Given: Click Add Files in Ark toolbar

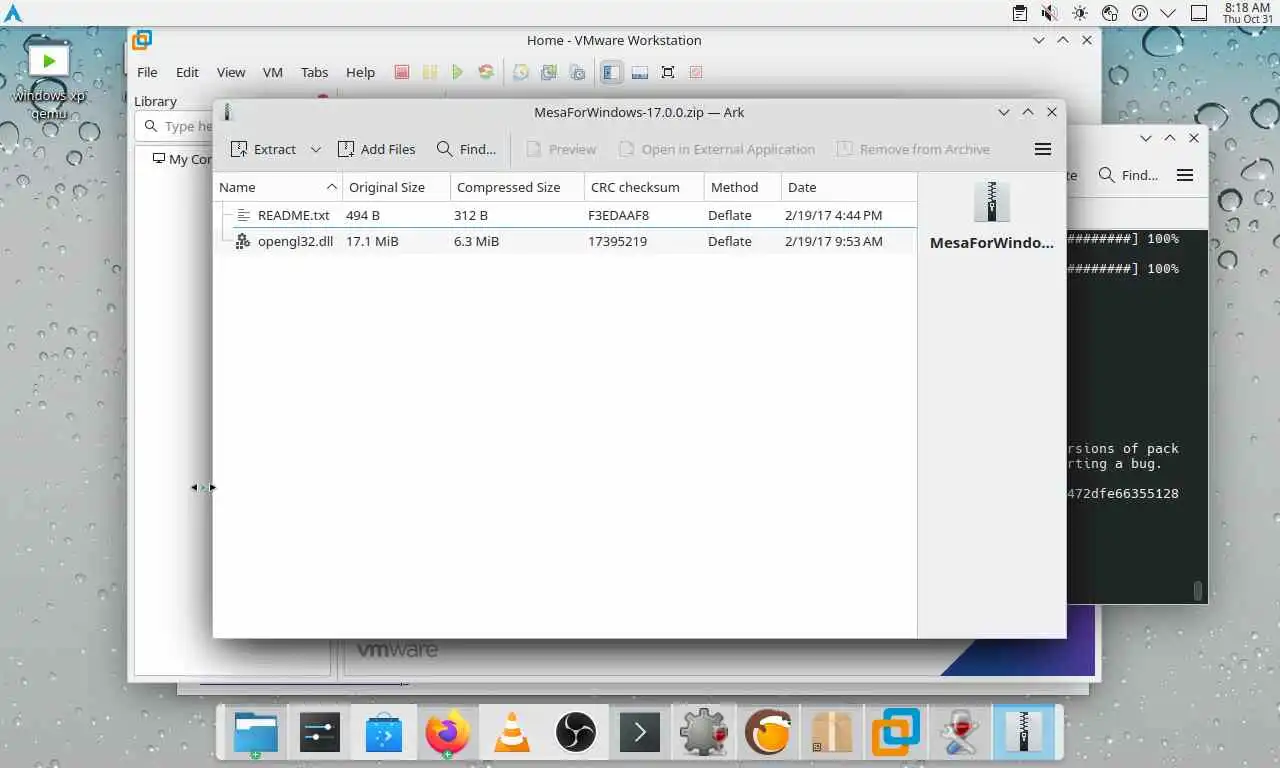Looking at the screenshot, I should (376, 149).
